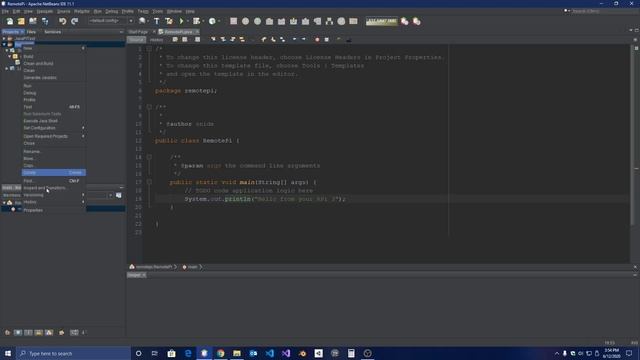
Task: Click the Shift Line Right icon
Action: pyautogui.click(x=304, y=40)
